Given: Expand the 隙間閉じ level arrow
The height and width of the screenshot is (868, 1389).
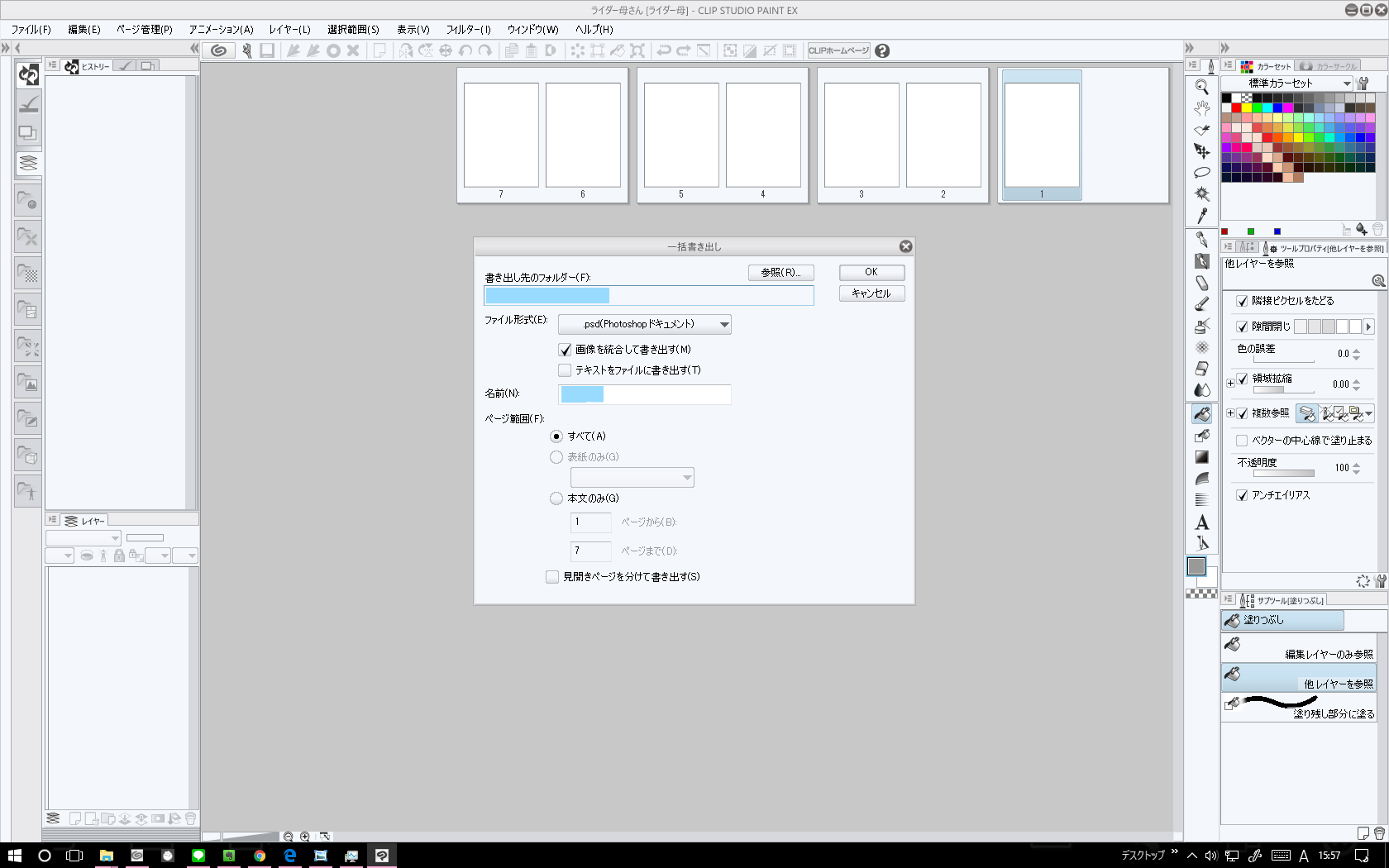Looking at the screenshot, I should pyautogui.click(x=1368, y=327).
